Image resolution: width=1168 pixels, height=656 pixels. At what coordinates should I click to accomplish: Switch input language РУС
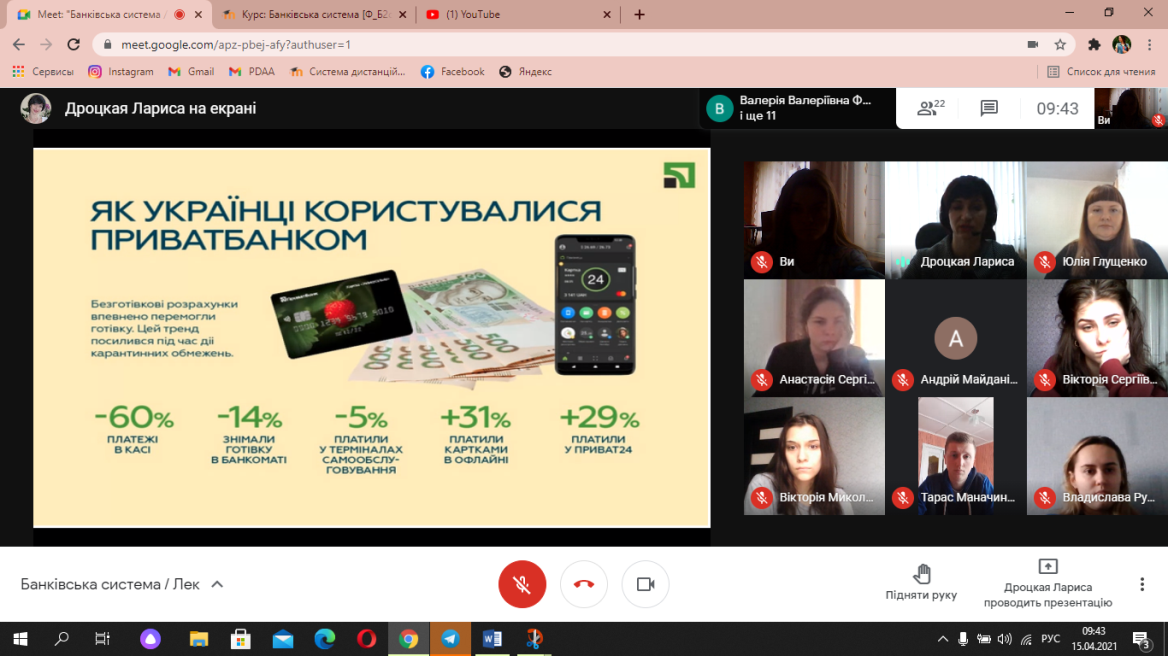point(1050,639)
